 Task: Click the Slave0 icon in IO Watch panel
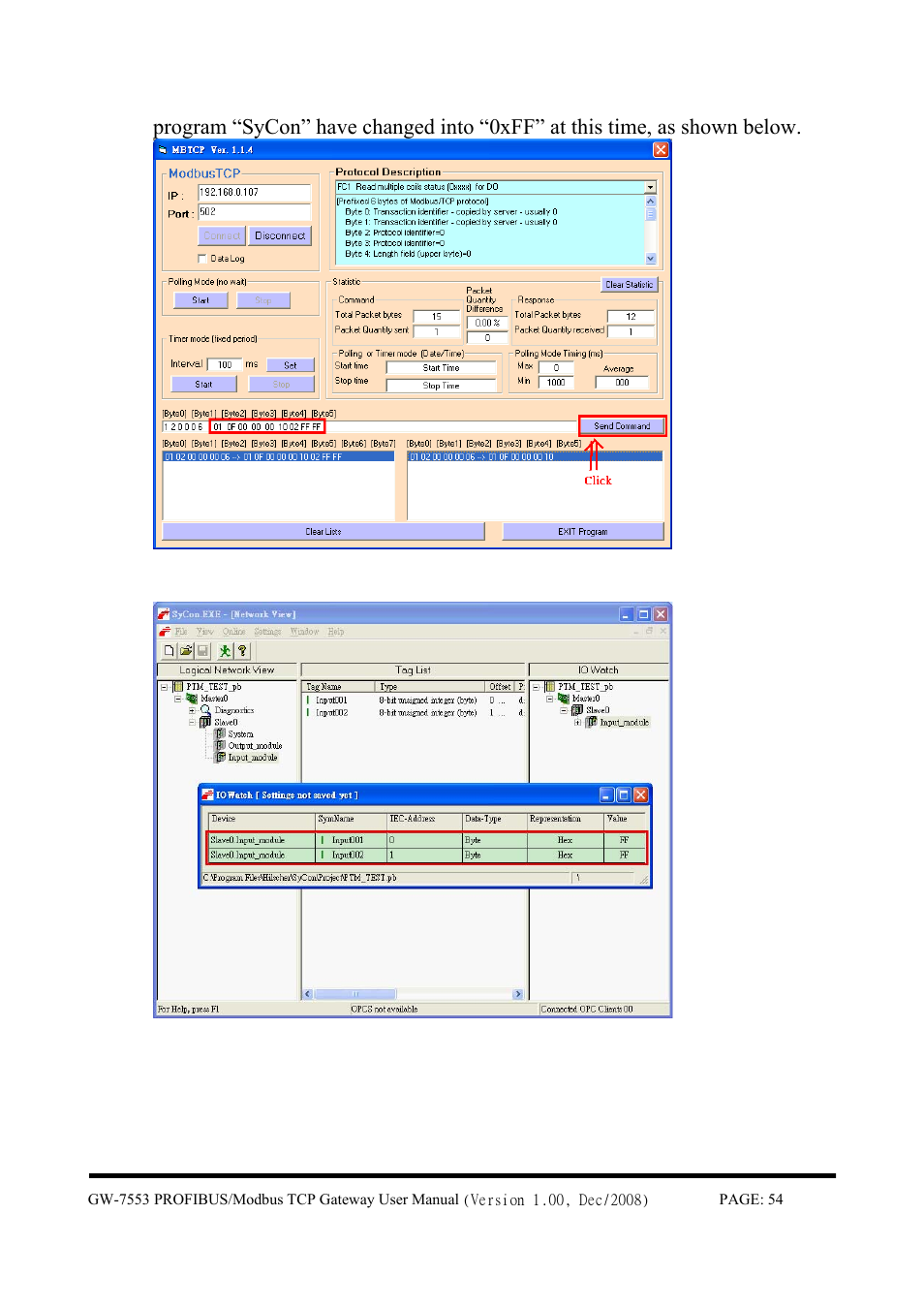pyautogui.click(x=577, y=710)
